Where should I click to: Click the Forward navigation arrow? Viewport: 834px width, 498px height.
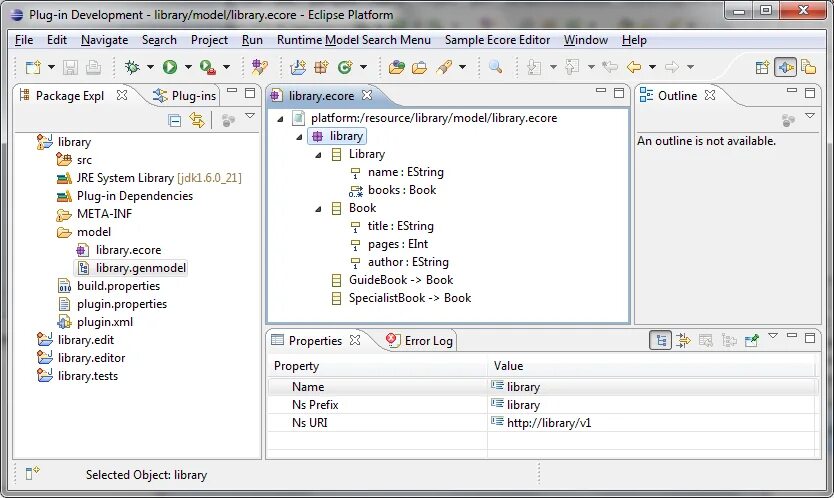(x=672, y=67)
